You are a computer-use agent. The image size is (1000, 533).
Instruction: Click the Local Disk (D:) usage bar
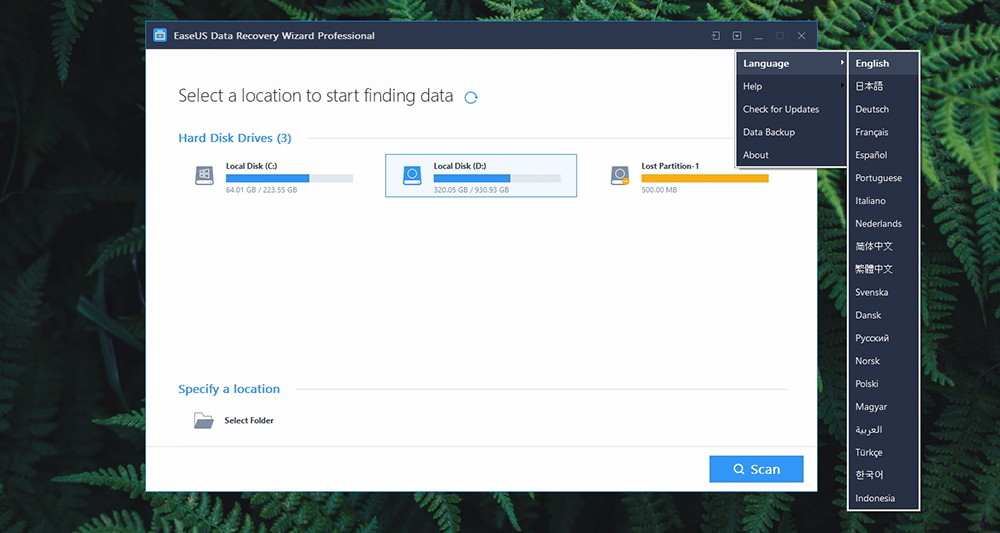497,179
